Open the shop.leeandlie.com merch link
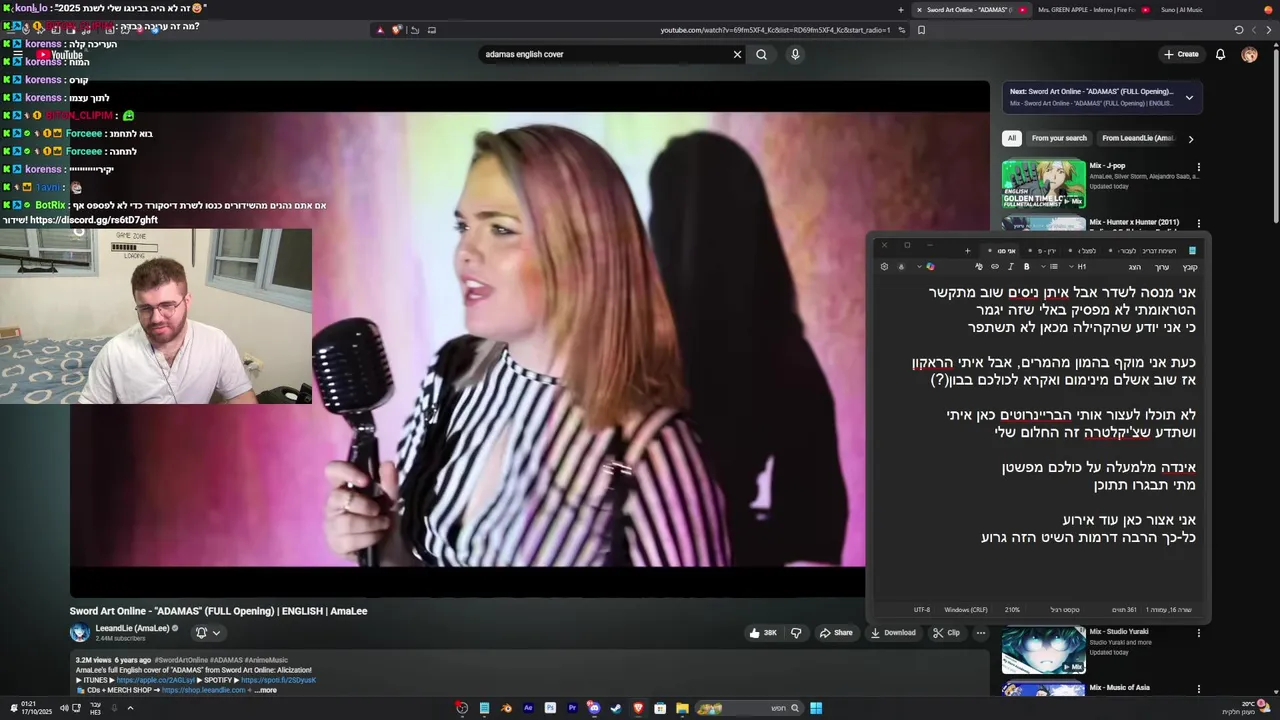The image size is (1280, 720). click(204, 690)
